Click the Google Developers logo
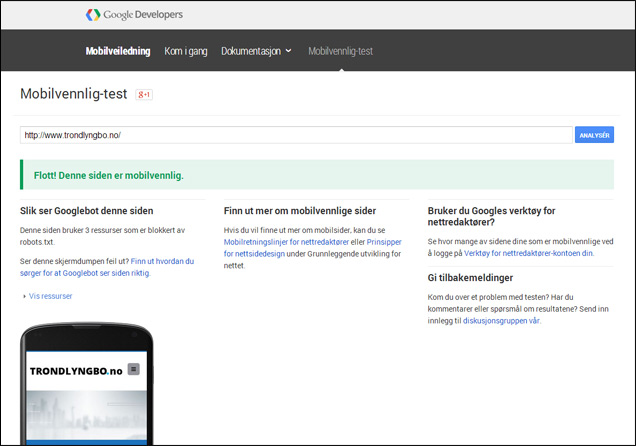636x446 pixels. pos(134,15)
